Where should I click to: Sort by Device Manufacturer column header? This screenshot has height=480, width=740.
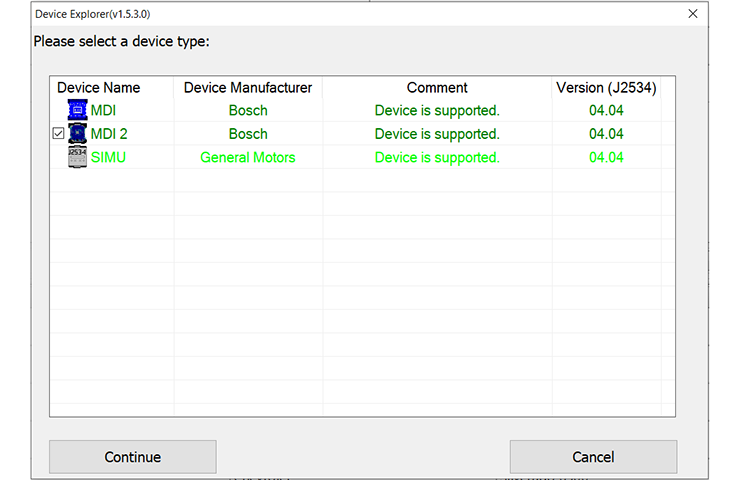tap(248, 88)
